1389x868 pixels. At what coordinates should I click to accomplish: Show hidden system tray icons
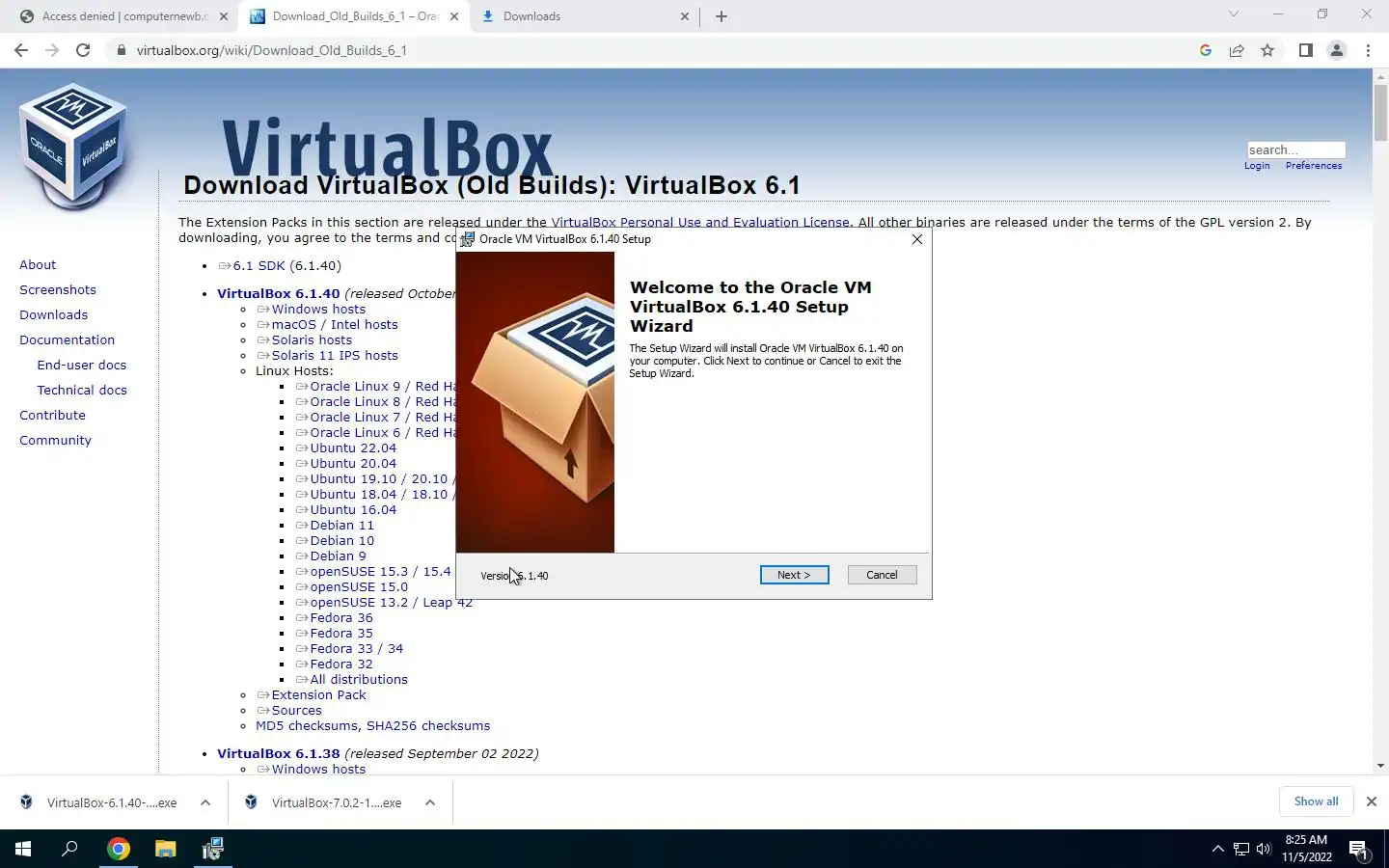click(x=1217, y=849)
